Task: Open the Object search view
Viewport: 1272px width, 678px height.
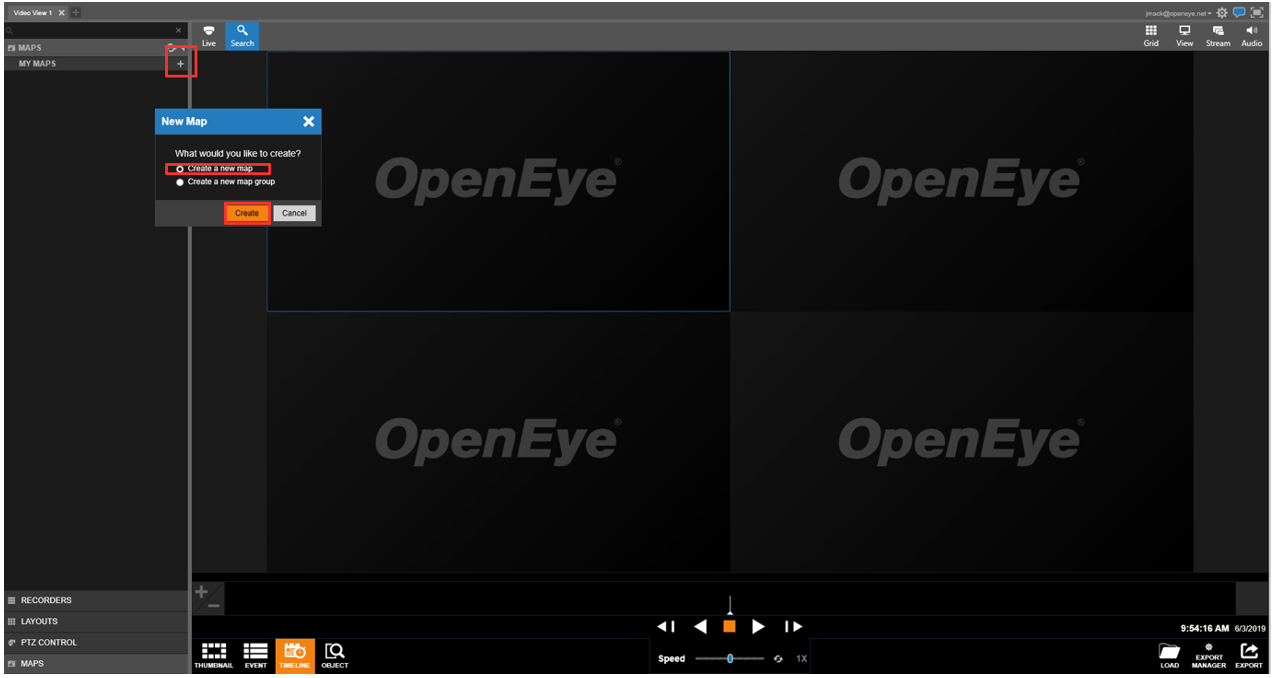Action: click(335, 654)
